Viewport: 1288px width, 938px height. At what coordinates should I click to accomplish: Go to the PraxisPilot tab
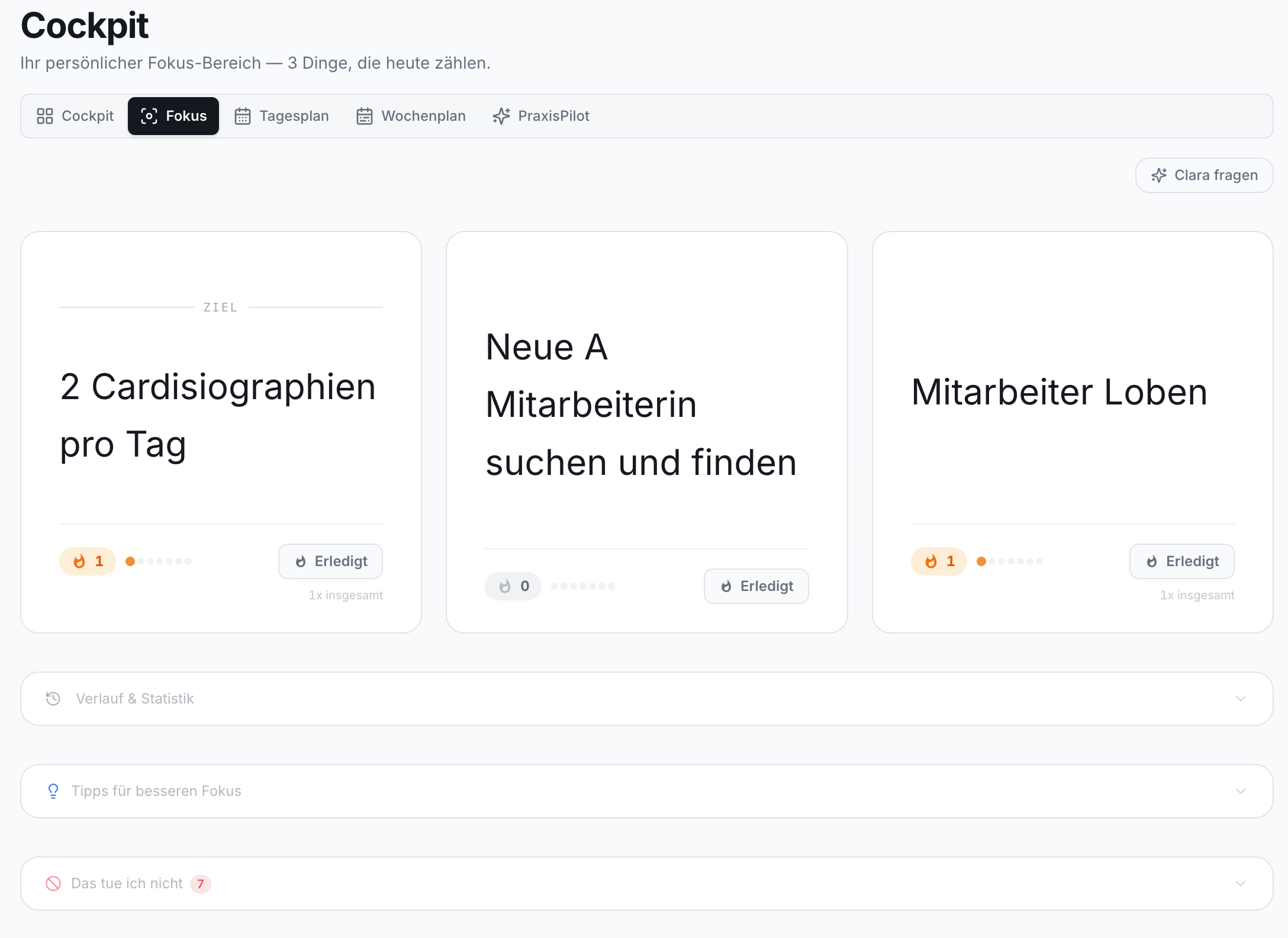(541, 116)
